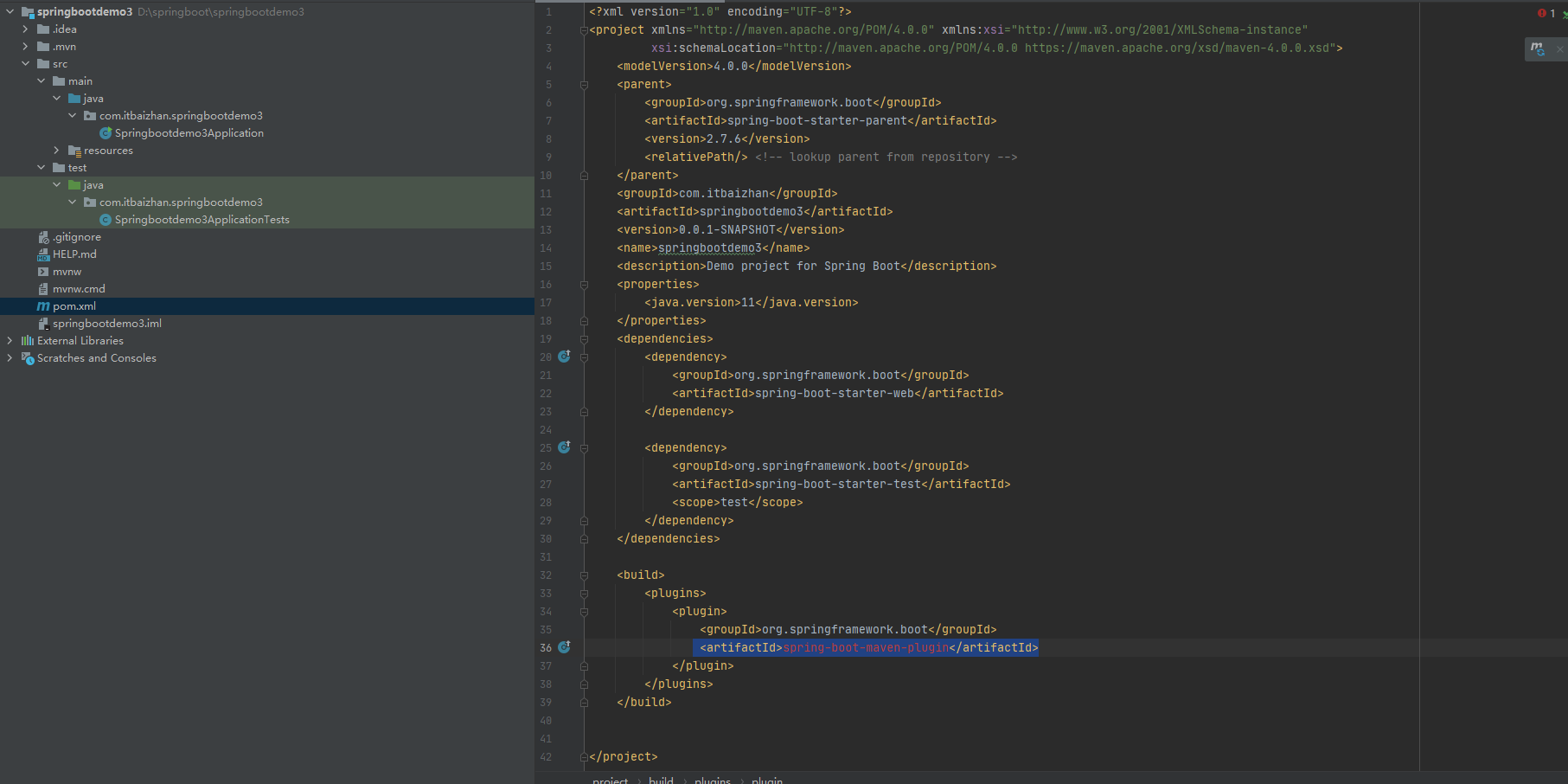Viewport: 1568px width, 784px height.
Task: Click the 'test' scope value at line 28
Action: [x=734, y=502]
